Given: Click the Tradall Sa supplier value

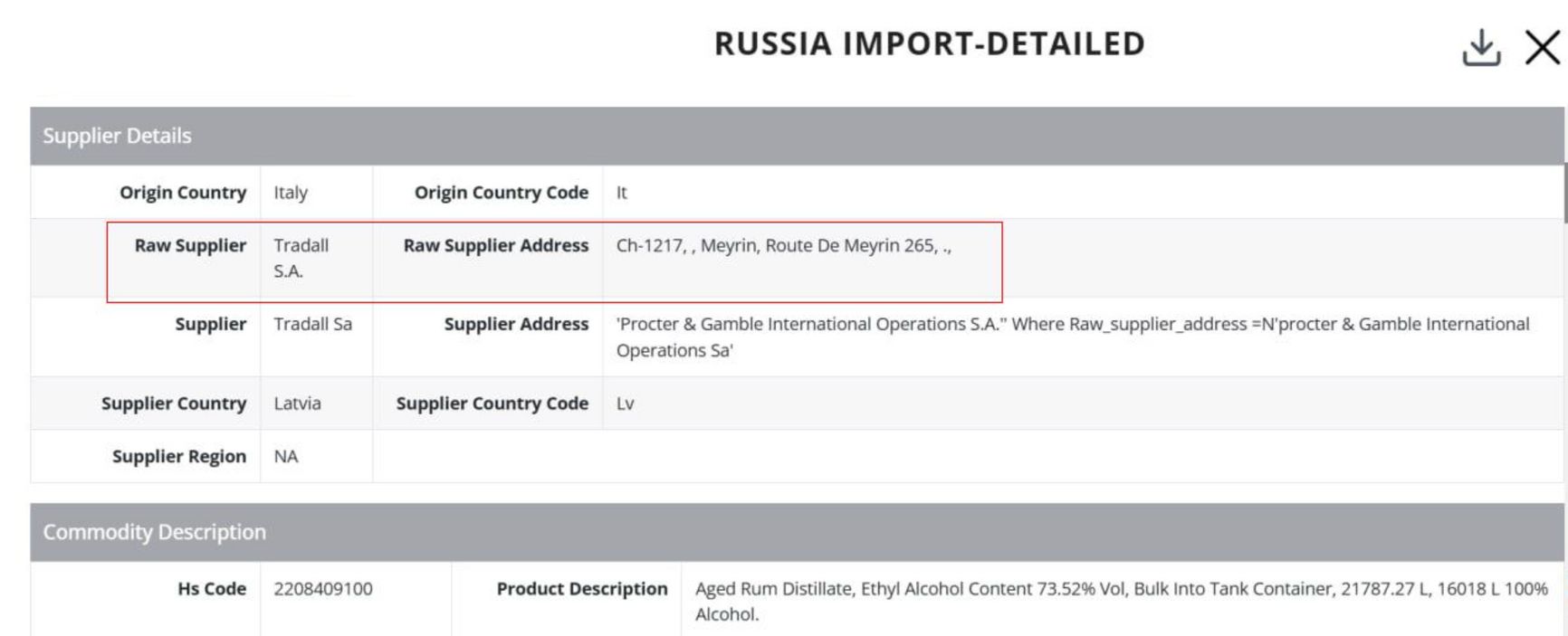Looking at the screenshot, I should point(312,324).
